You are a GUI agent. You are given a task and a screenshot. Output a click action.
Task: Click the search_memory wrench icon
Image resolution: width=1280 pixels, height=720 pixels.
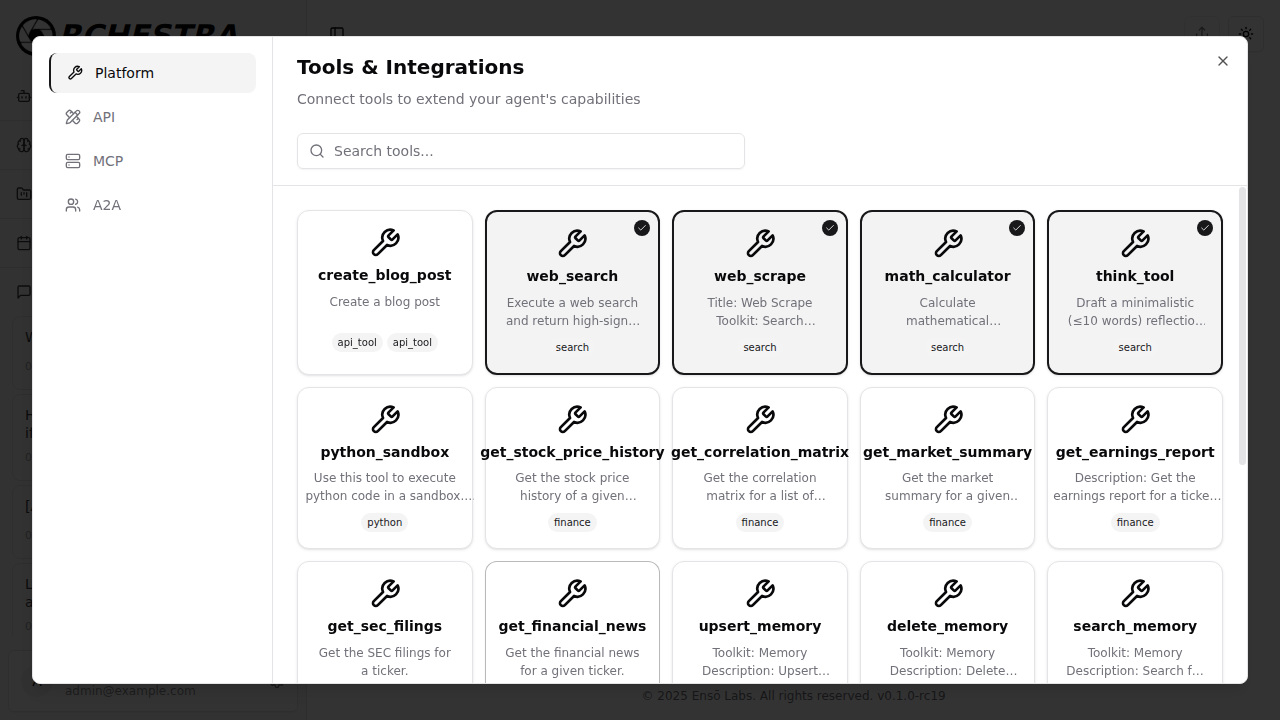pos(1135,593)
